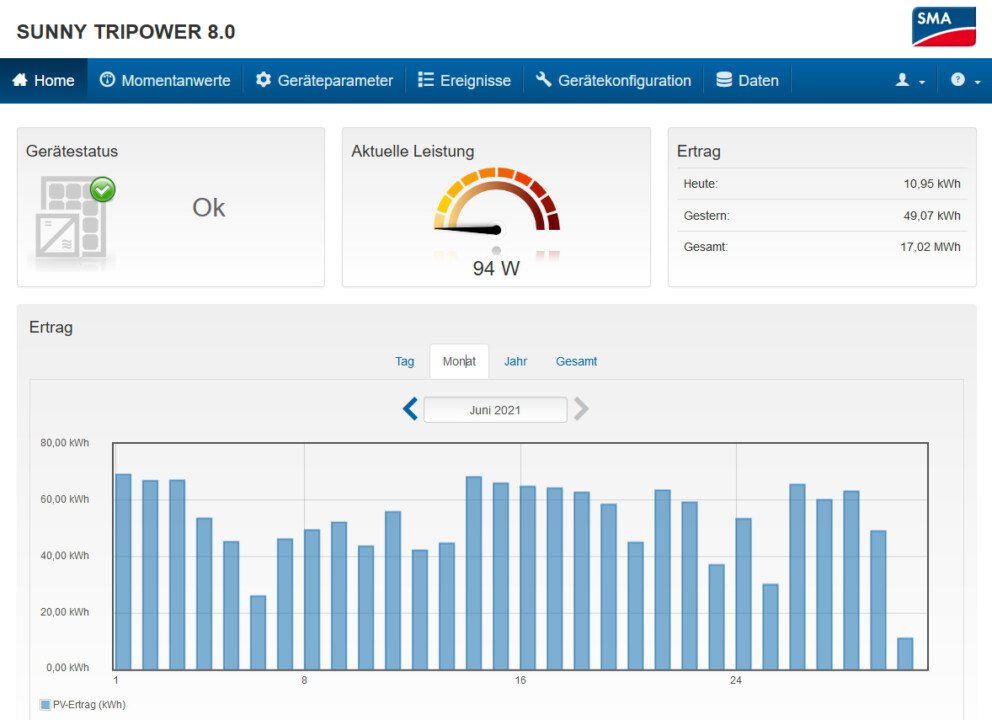Click the 80,00 kWh axis label
The image size is (992, 720).
point(65,443)
